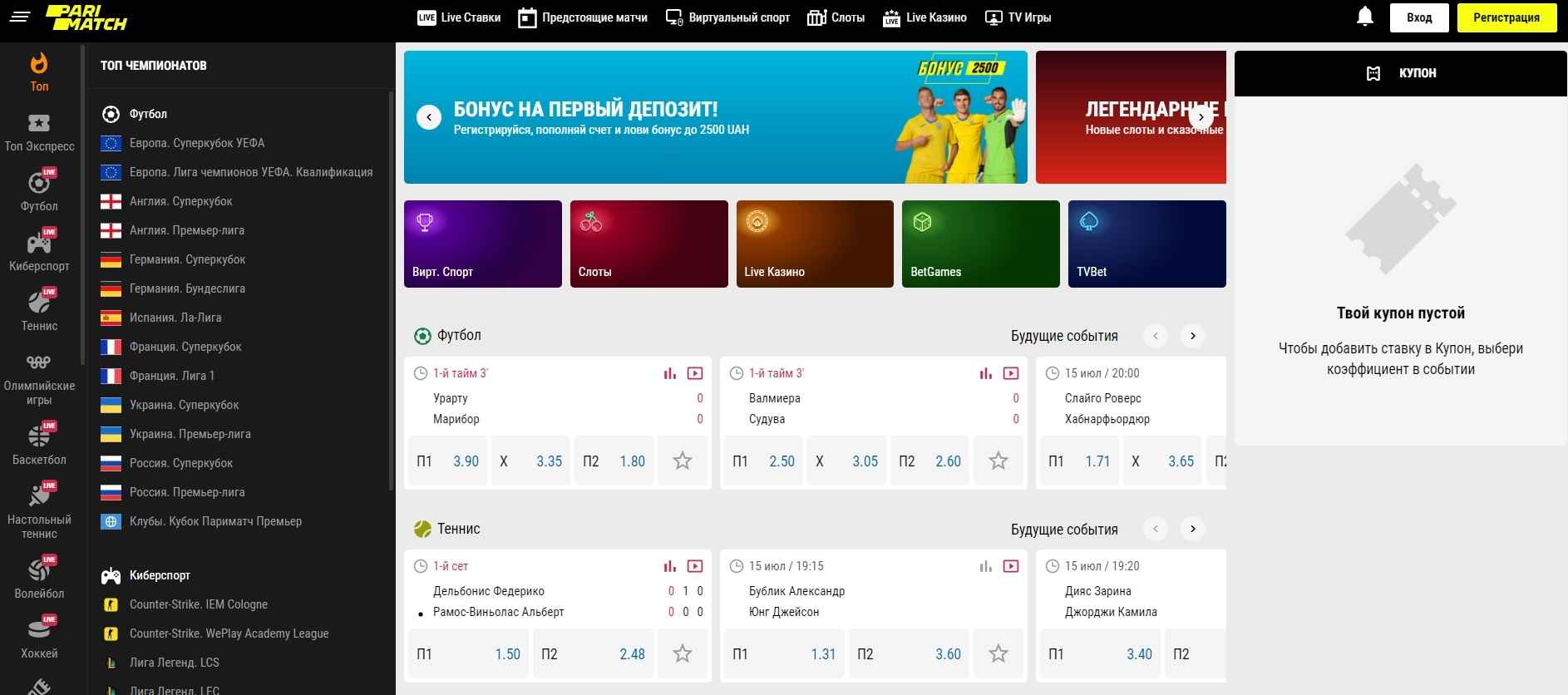Open statistics icon for Урарту–Марибор match
The height and width of the screenshot is (695, 1568).
pyautogui.click(x=670, y=373)
